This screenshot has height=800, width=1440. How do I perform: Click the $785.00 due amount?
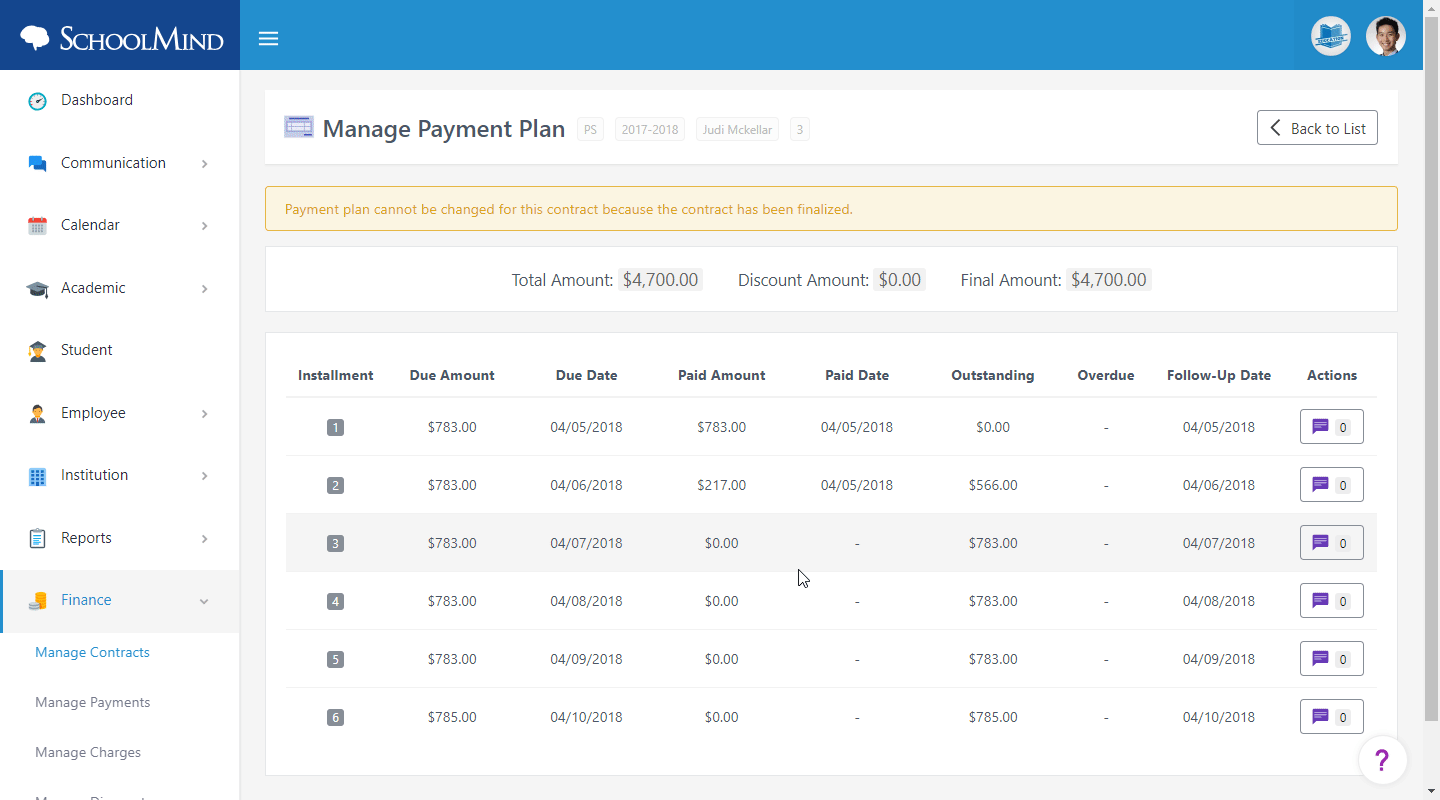pos(452,717)
